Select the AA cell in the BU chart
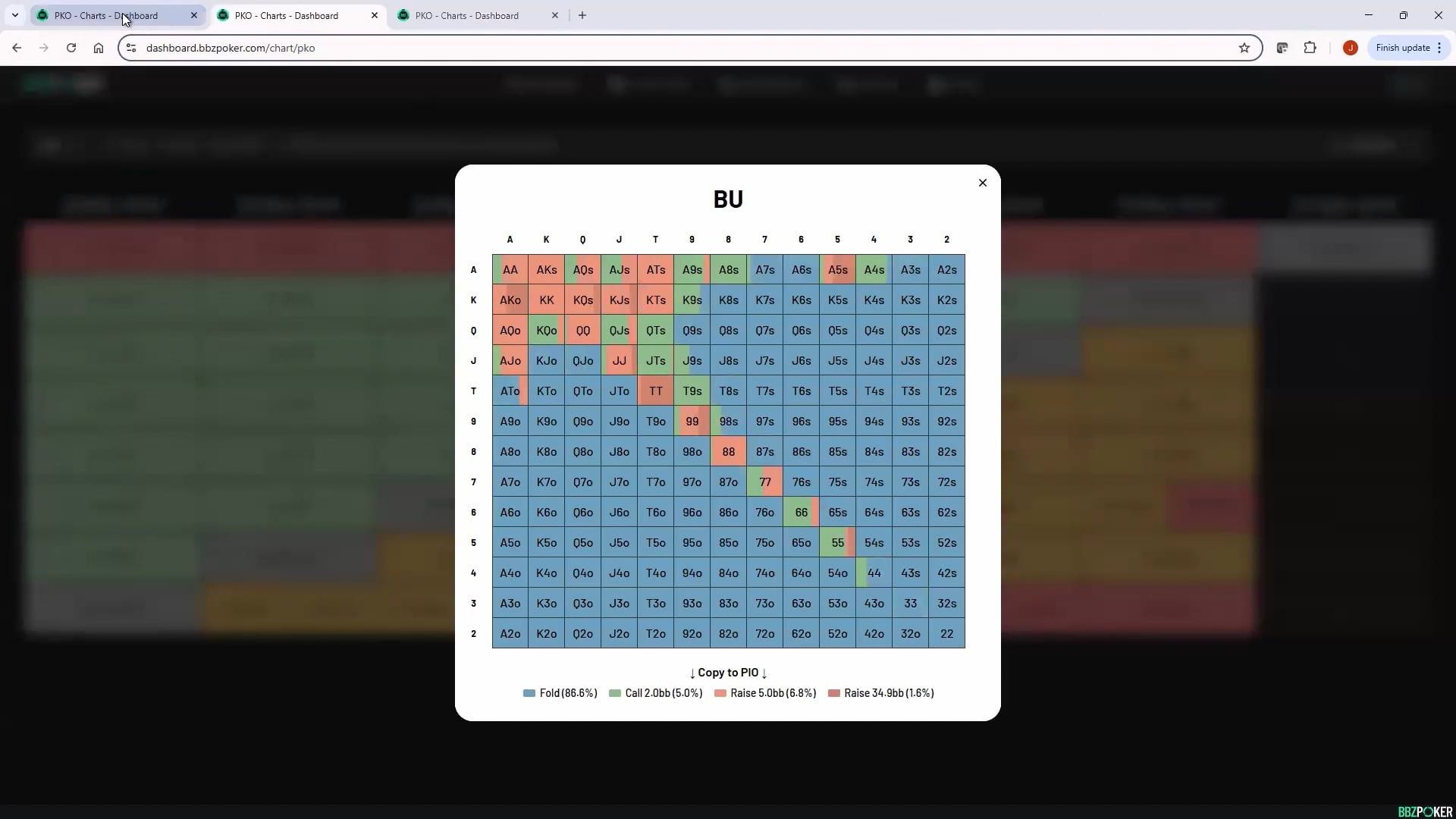 coord(510,269)
